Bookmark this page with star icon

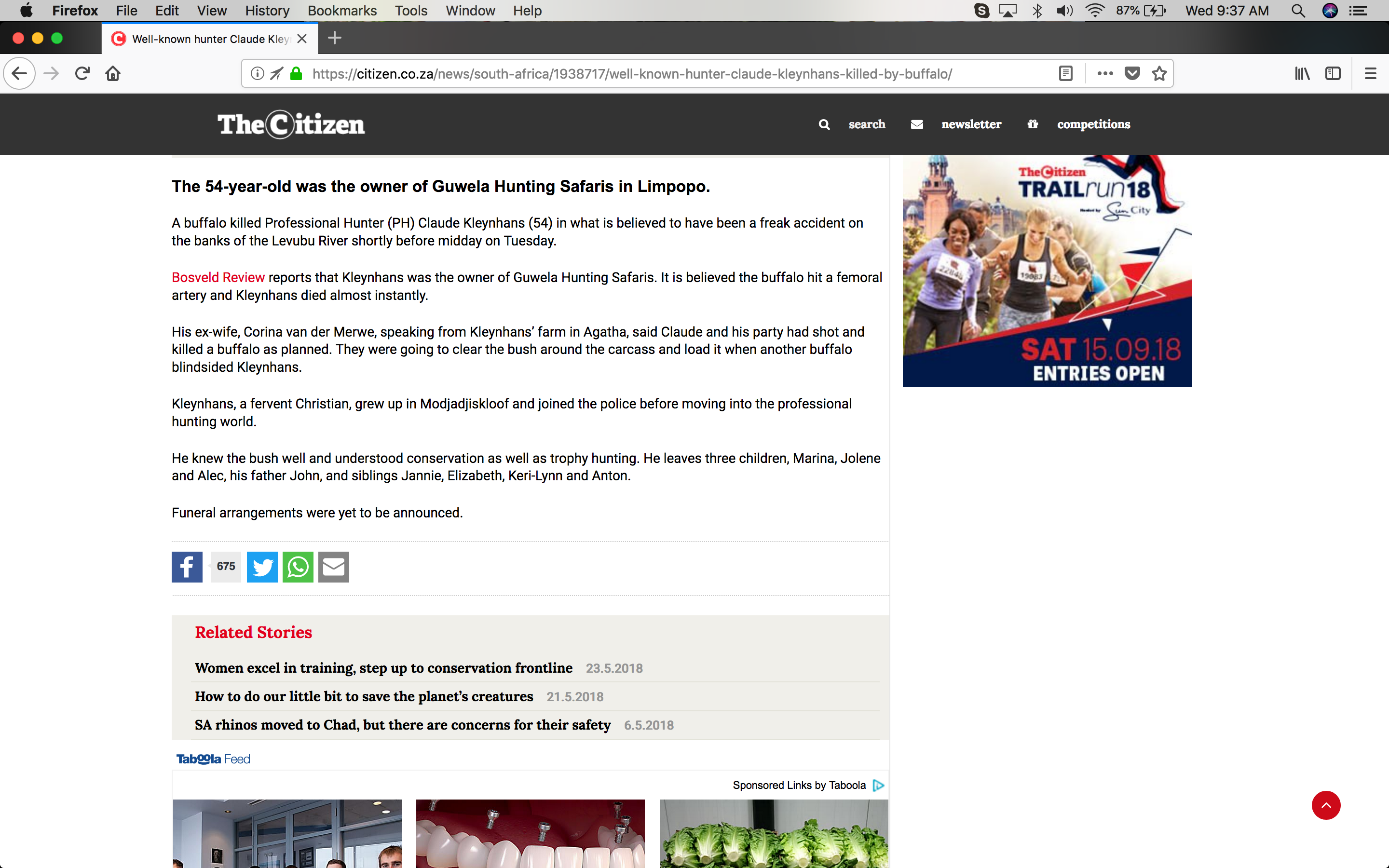pos(1159,73)
